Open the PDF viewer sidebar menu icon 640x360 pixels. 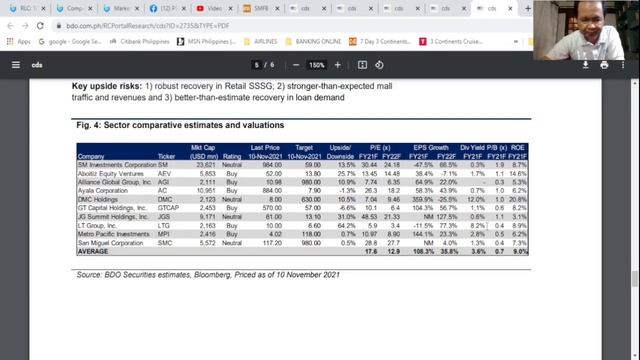point(16,65)
